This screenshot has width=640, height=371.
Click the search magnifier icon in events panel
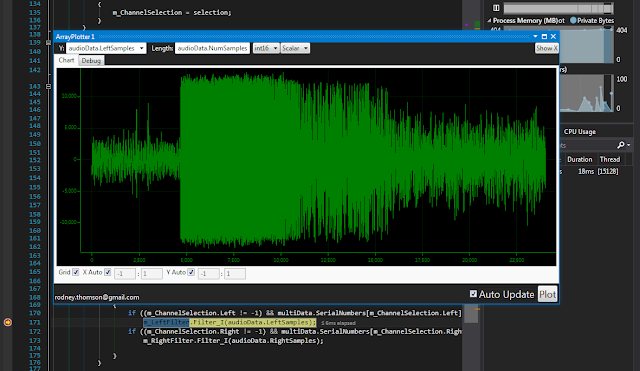point(620,145)
